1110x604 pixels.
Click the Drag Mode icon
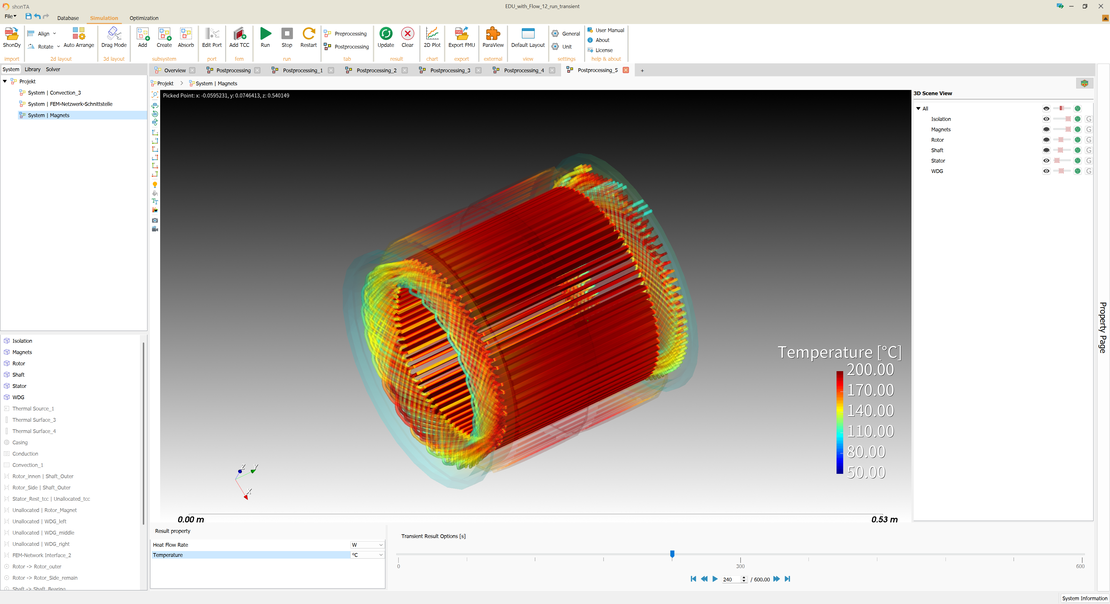pos(113,35)
